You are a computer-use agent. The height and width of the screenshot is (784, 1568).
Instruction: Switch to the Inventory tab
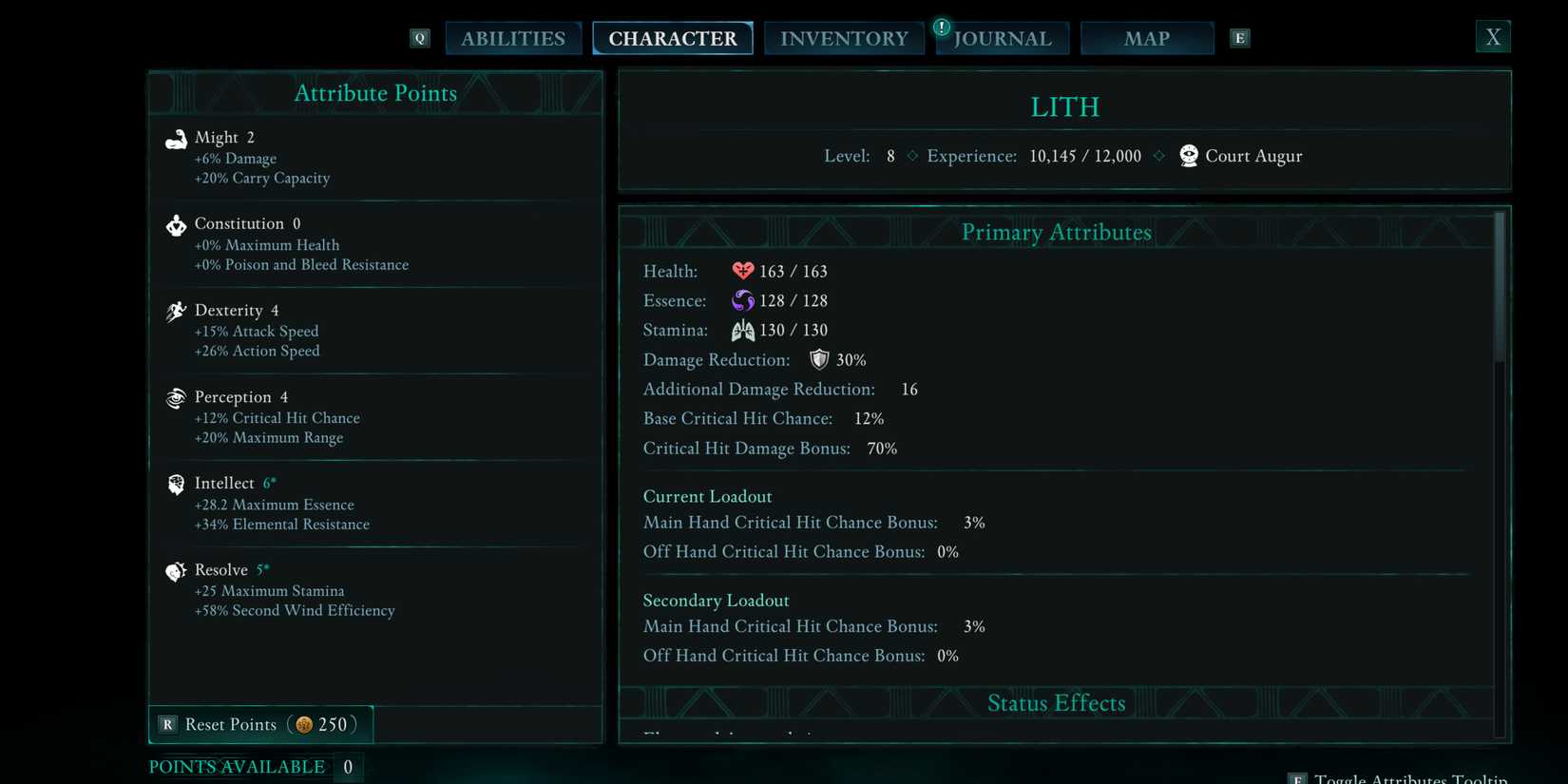844,38
